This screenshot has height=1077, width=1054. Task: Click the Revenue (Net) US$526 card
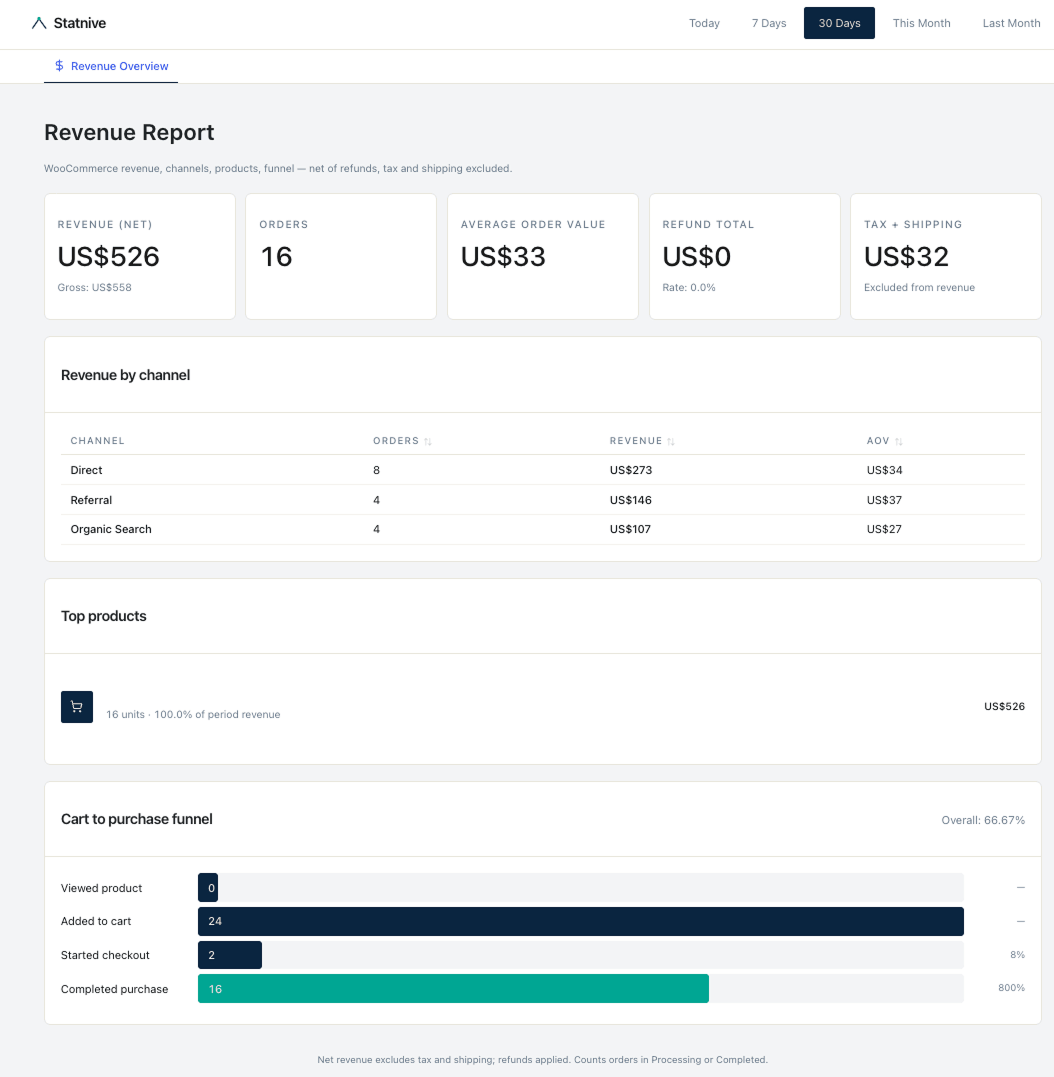(140, 256)
